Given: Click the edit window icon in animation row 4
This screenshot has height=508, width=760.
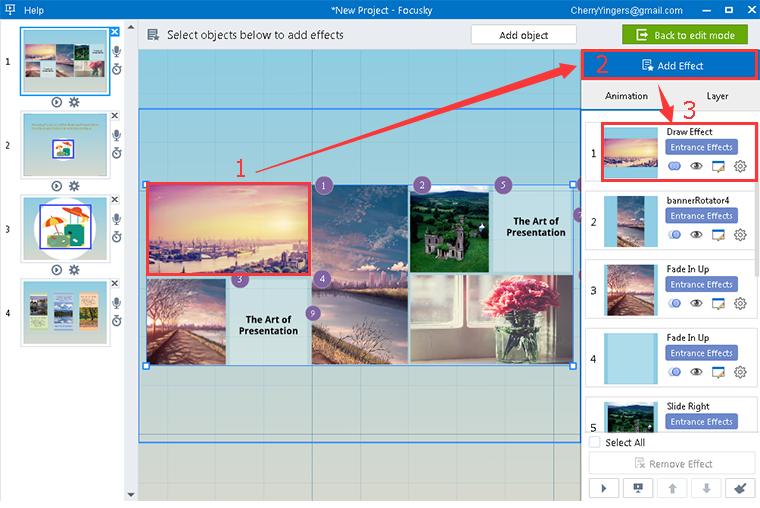Looking at the screenshot, I should [718, 372].
